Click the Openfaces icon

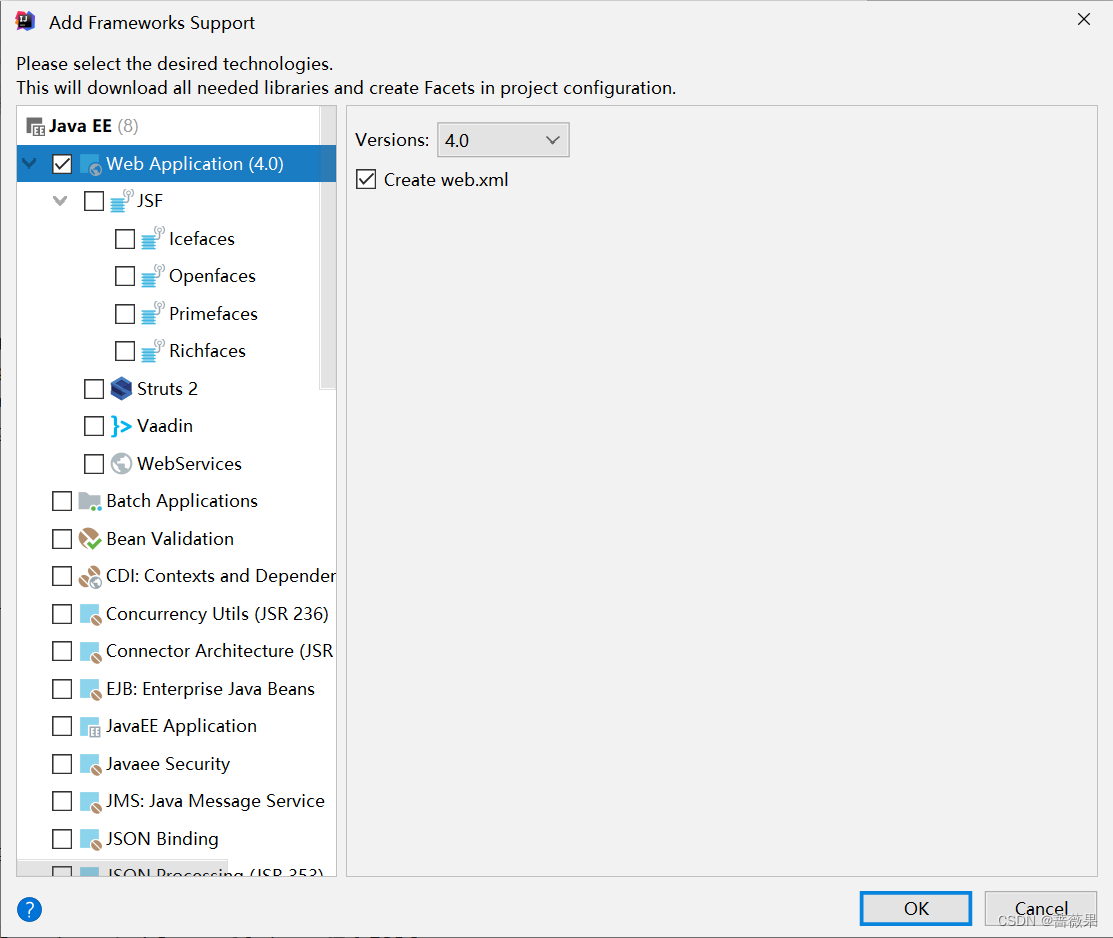[x=153, y=276]
